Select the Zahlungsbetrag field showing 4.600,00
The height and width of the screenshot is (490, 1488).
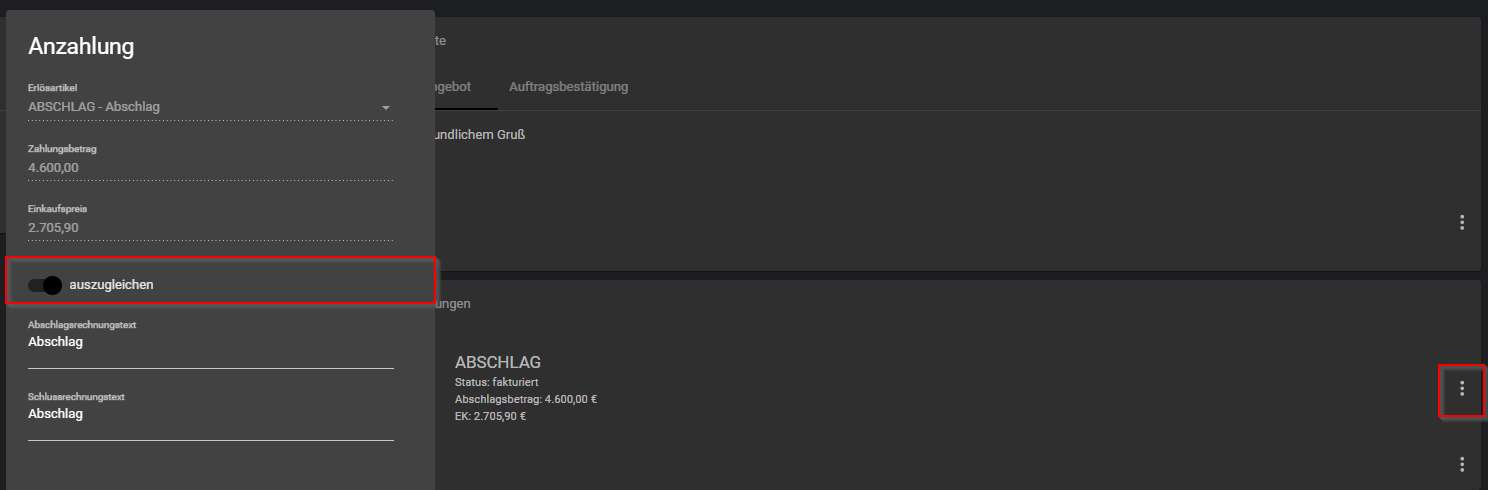point(211,168)
